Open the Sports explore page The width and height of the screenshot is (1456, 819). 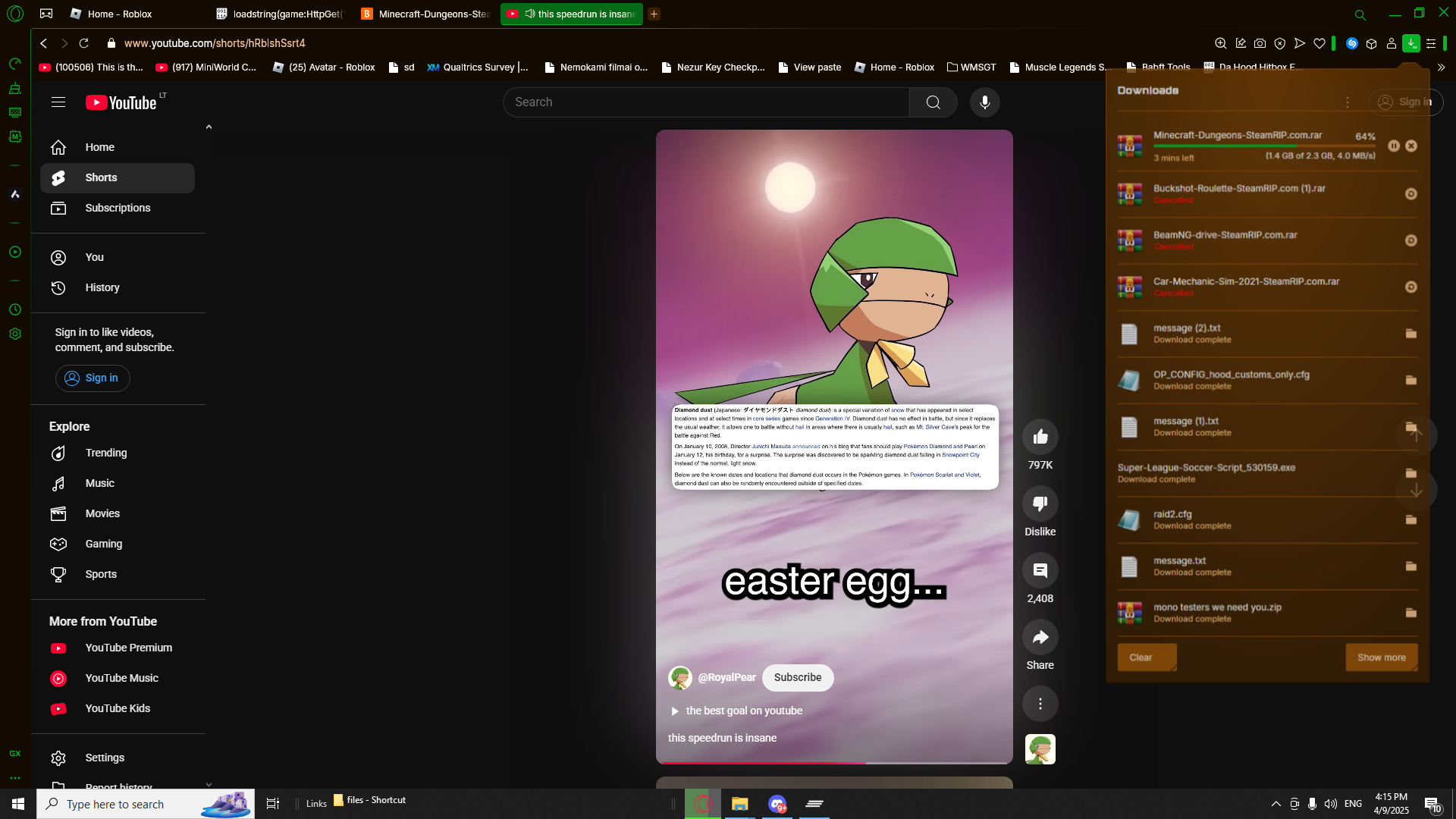(x=118, y=574)
